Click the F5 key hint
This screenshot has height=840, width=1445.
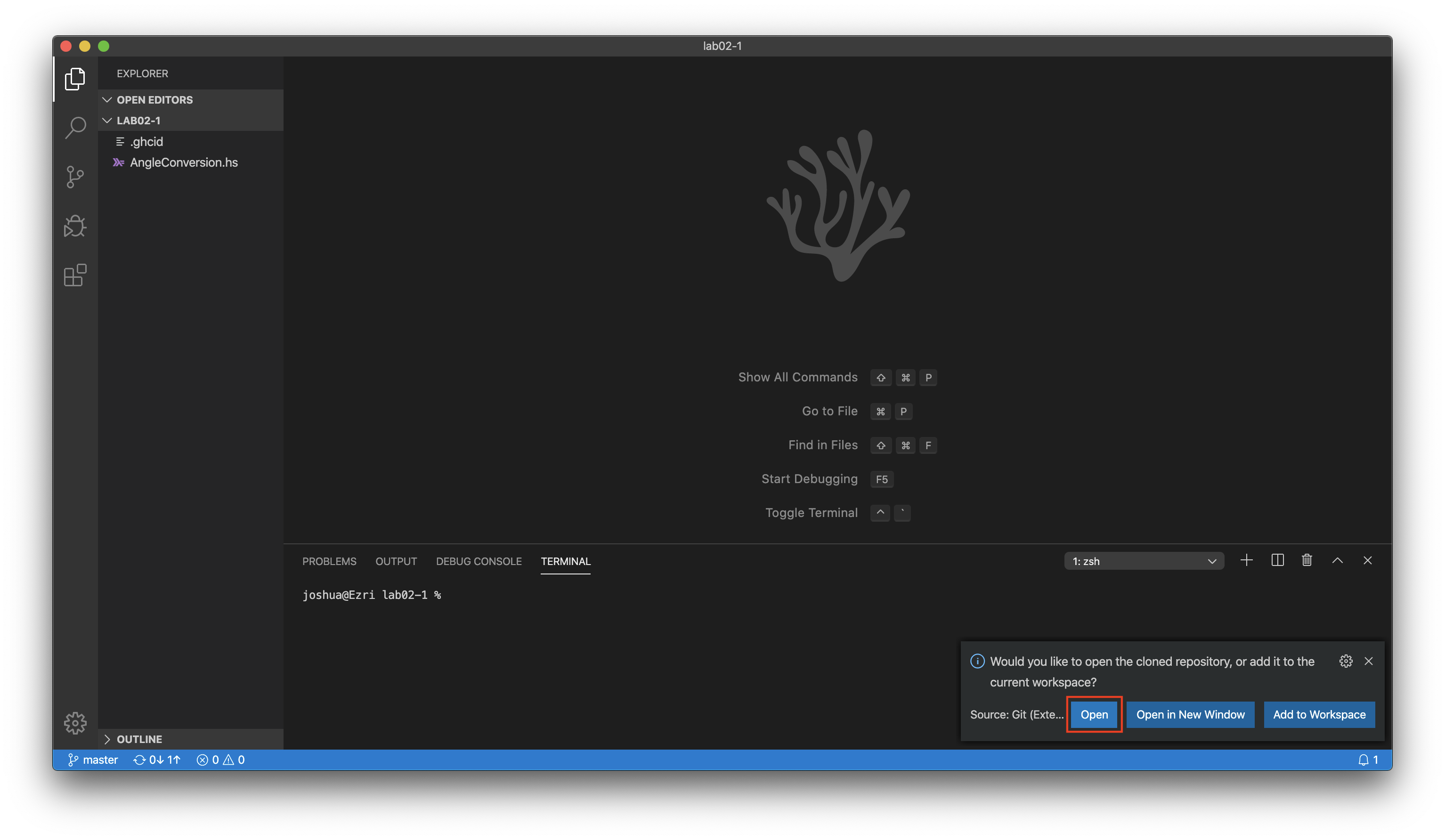coord(882,479)
